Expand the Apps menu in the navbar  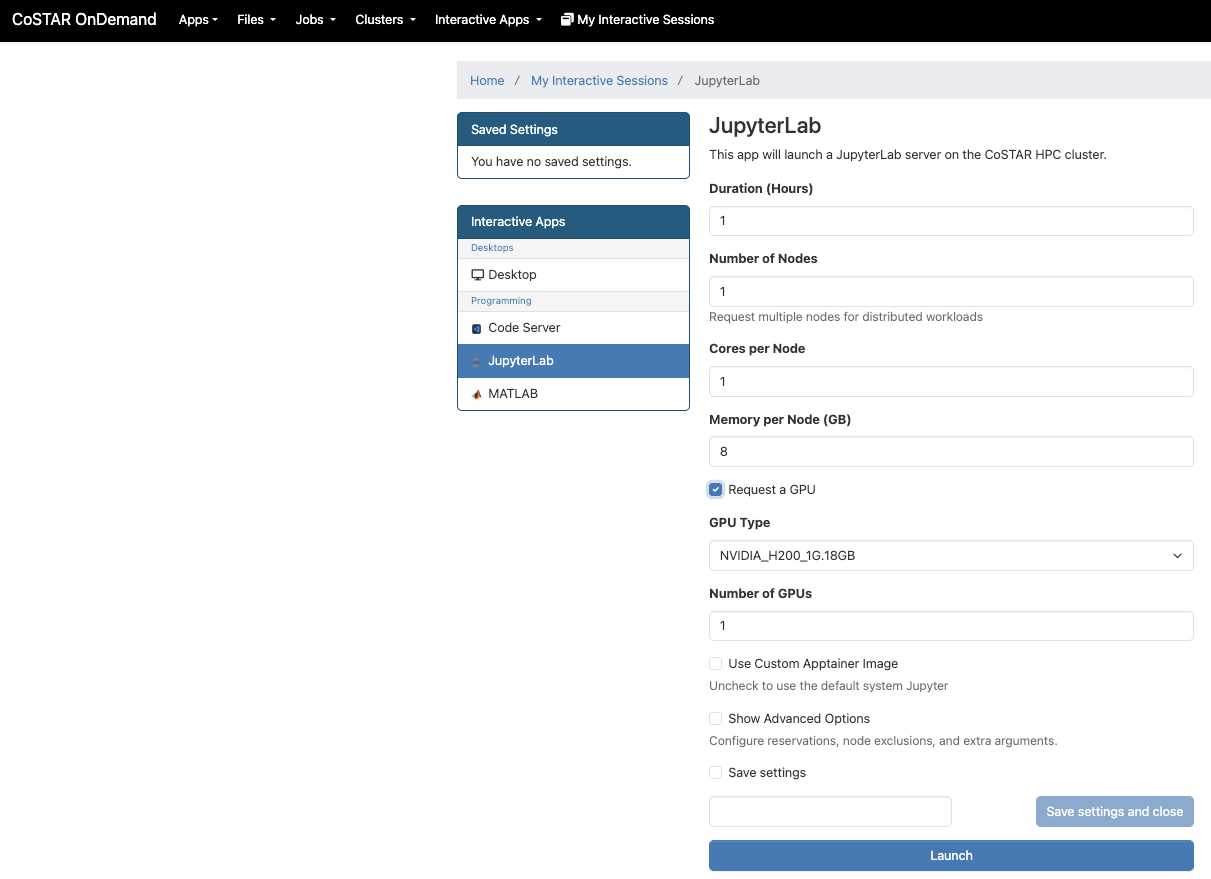198,19
